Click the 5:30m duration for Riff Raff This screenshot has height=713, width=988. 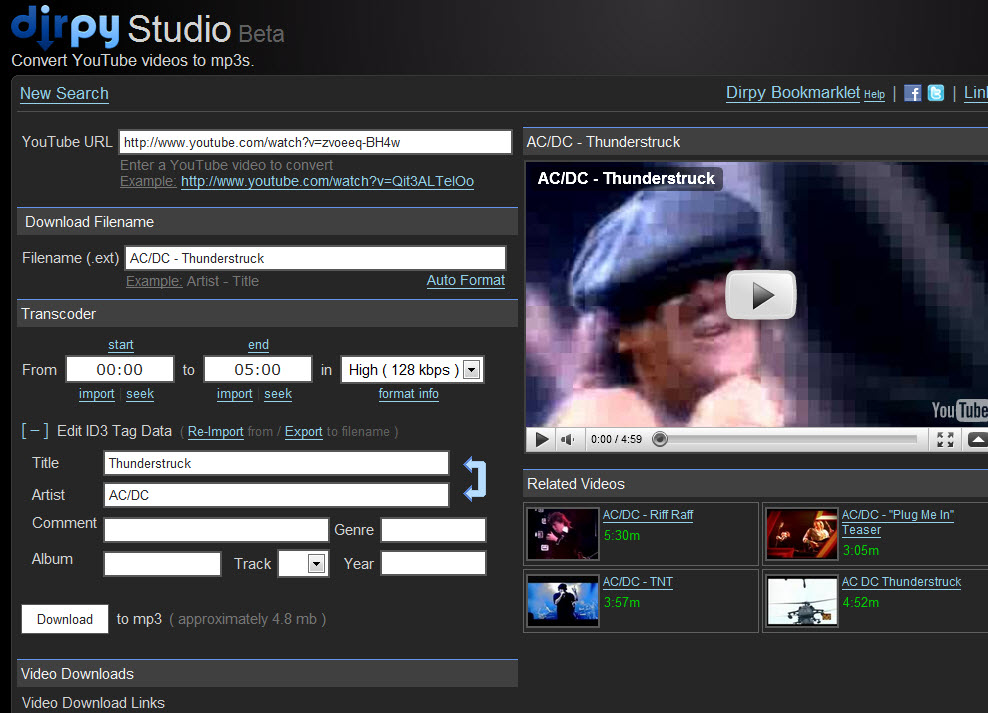[x=622, y=535]
